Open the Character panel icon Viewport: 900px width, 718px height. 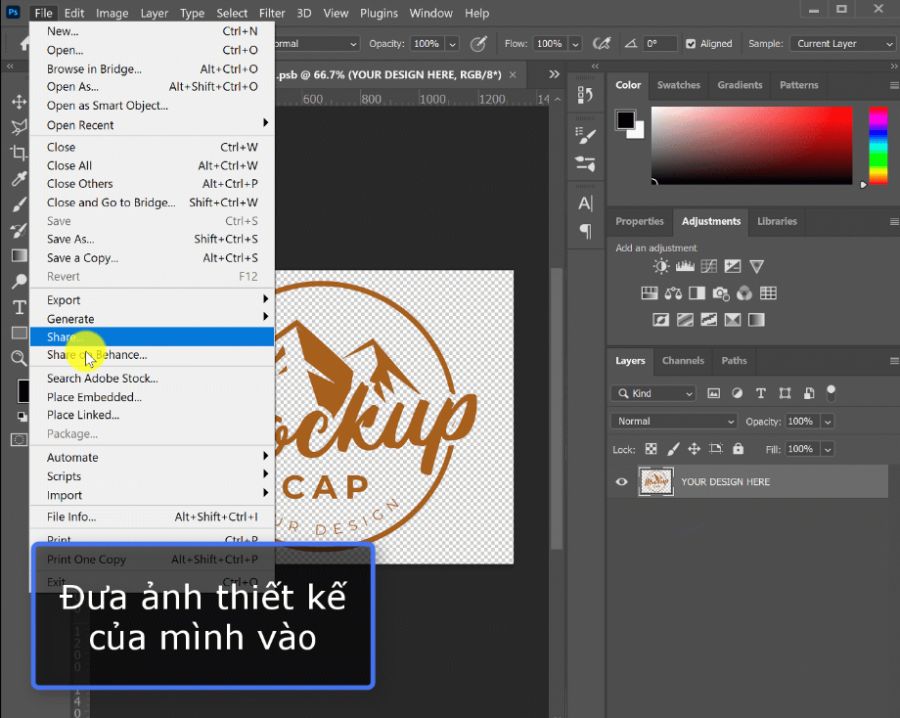(x=585, y=203)
